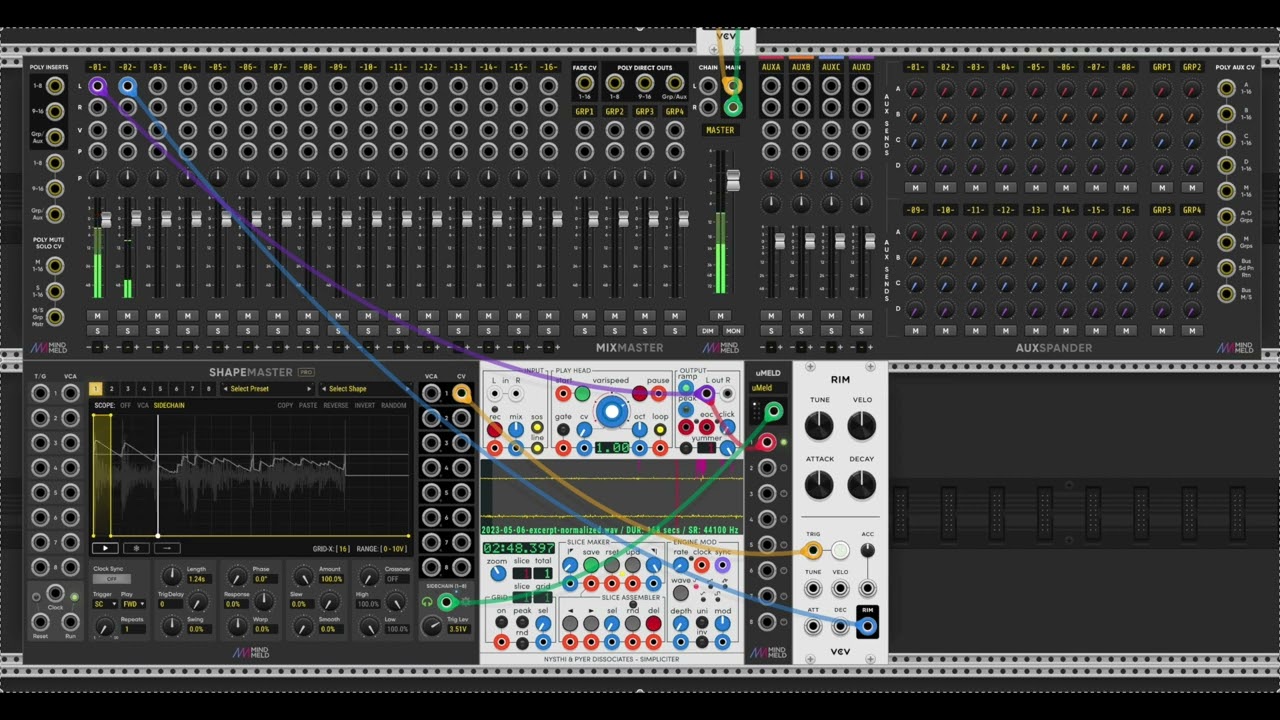Click uMeld input jack 1
The width and height of the screenshot is (1280, 720).
tap(766, 442)
